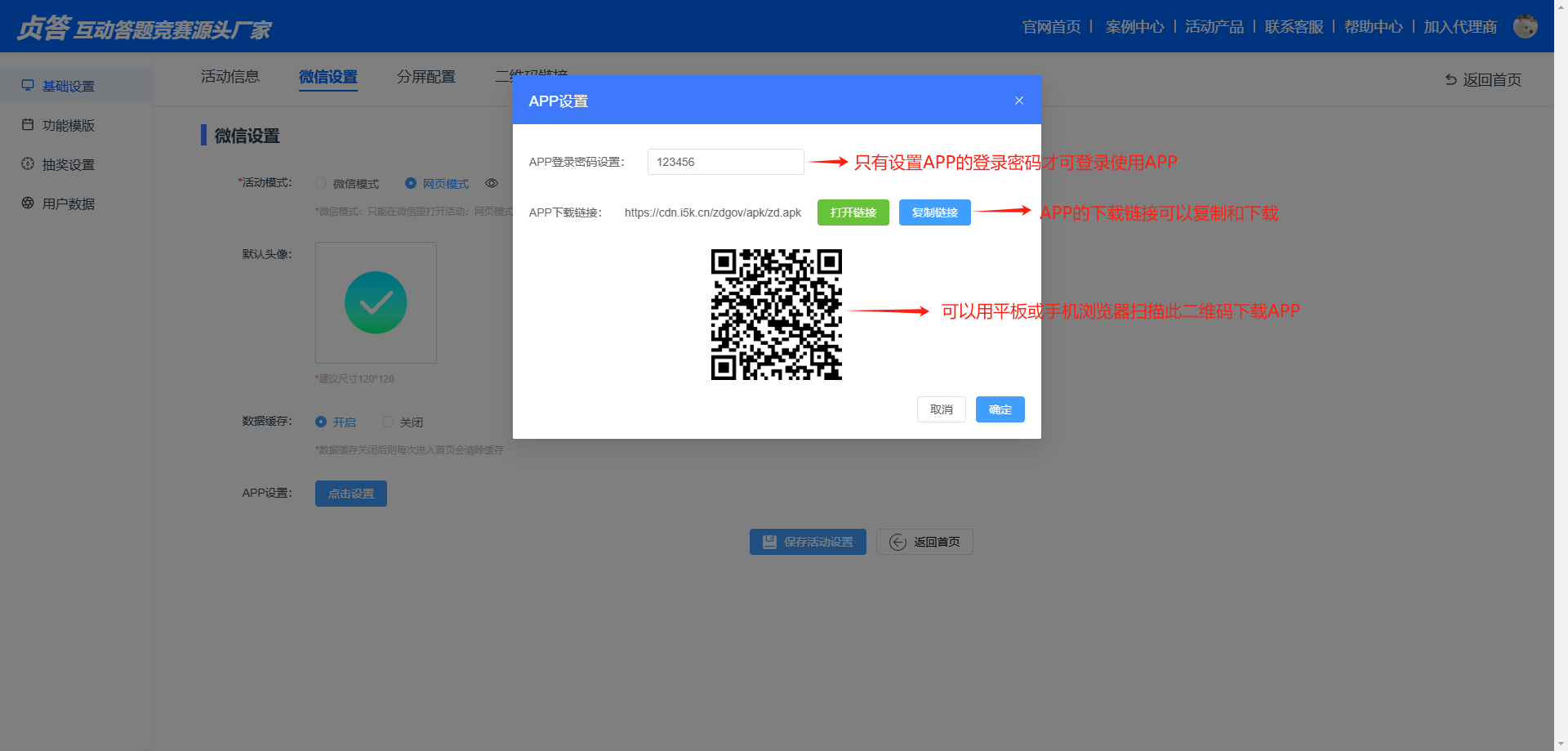Cancel the APP设置 dialog with 取消
The image size is (1568, 751).
click(x=942, y=409)
